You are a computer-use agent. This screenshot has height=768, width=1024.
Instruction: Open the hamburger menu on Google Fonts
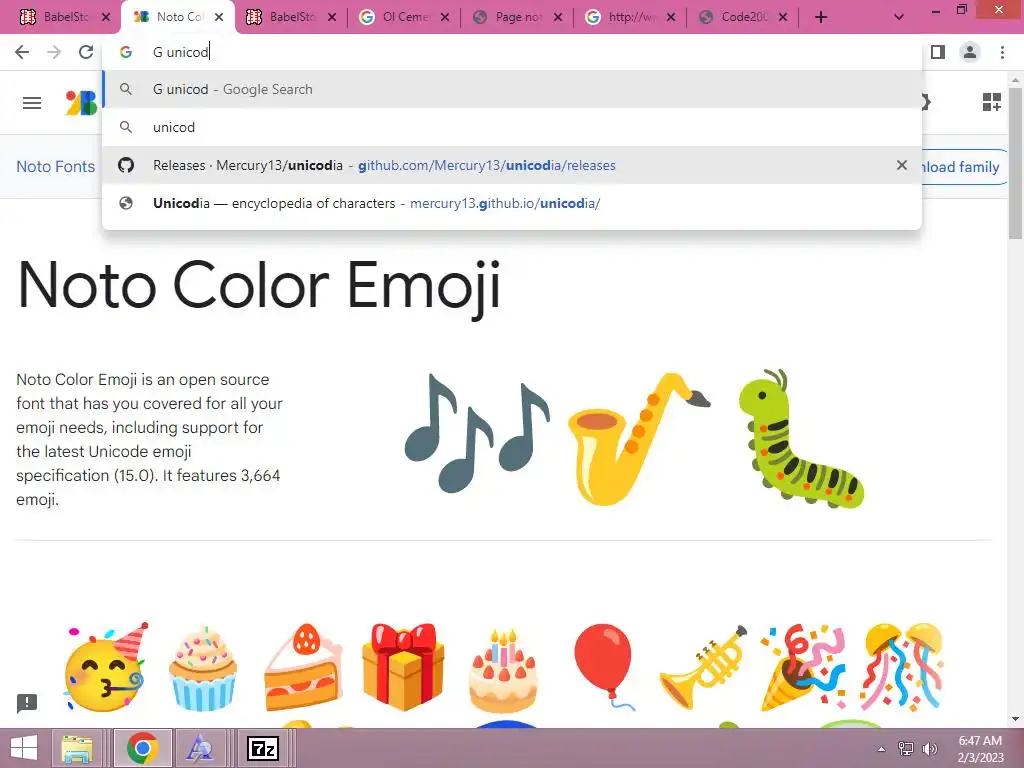32,103
